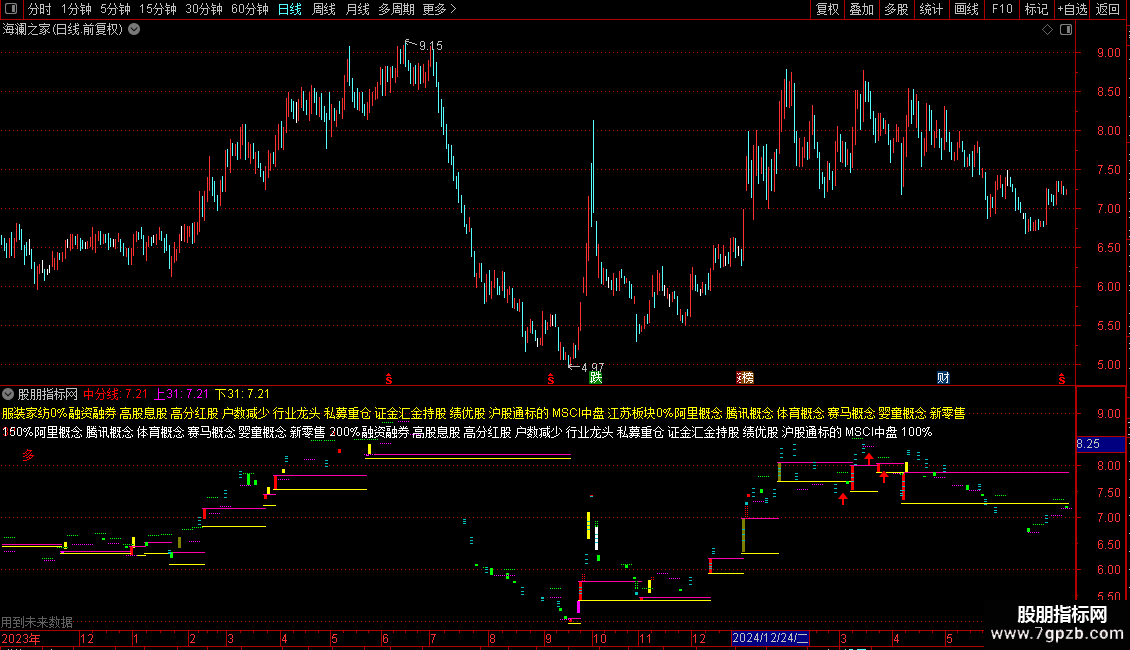The height and width of the screenshot is (650, 1130).
Task: Toggle the right info panel icon
Action: (x=1066, y=30)
